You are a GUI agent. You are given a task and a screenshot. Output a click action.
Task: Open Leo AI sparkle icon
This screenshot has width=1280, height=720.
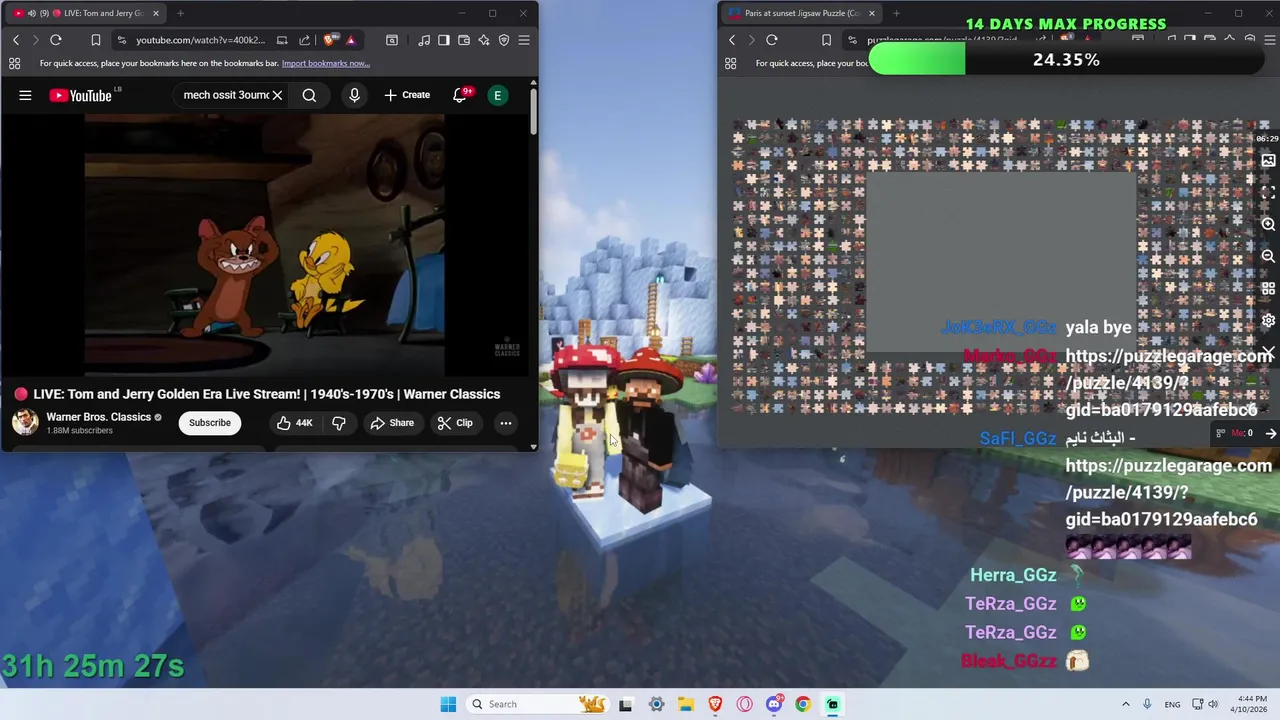[x=484, y=40]
